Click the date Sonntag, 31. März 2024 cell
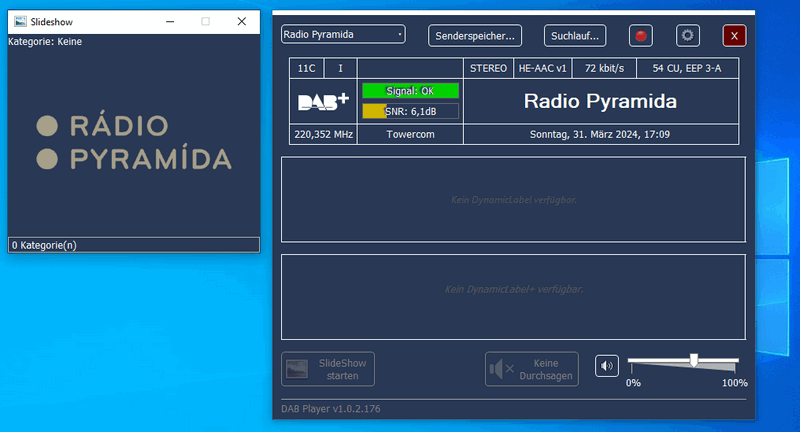 [x=601, y=135]
